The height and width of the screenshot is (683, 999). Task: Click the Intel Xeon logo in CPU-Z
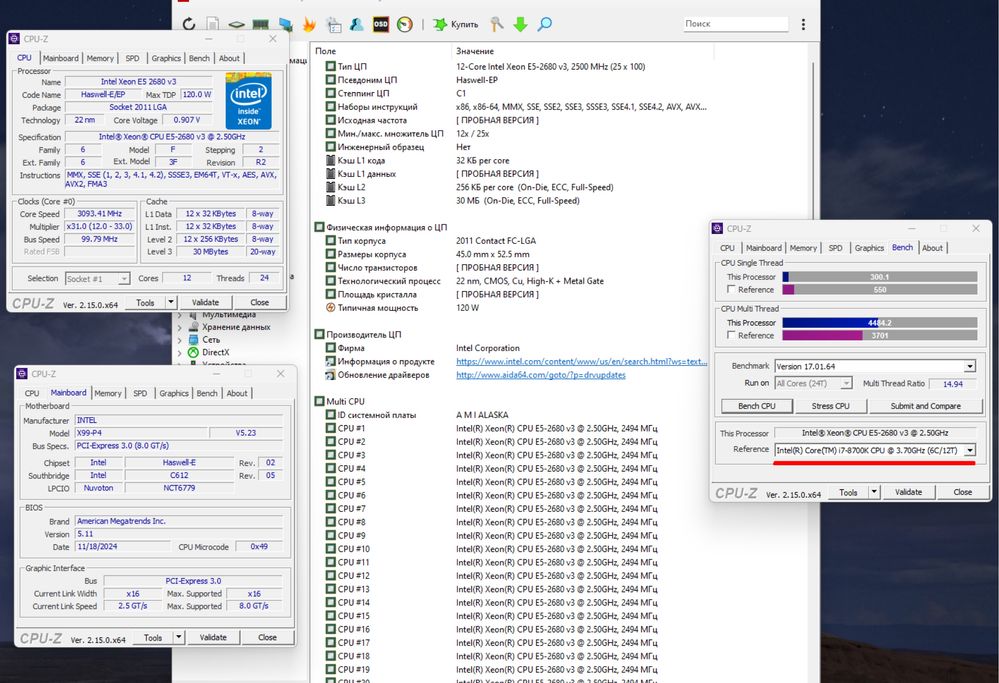[x=248, y=101]
